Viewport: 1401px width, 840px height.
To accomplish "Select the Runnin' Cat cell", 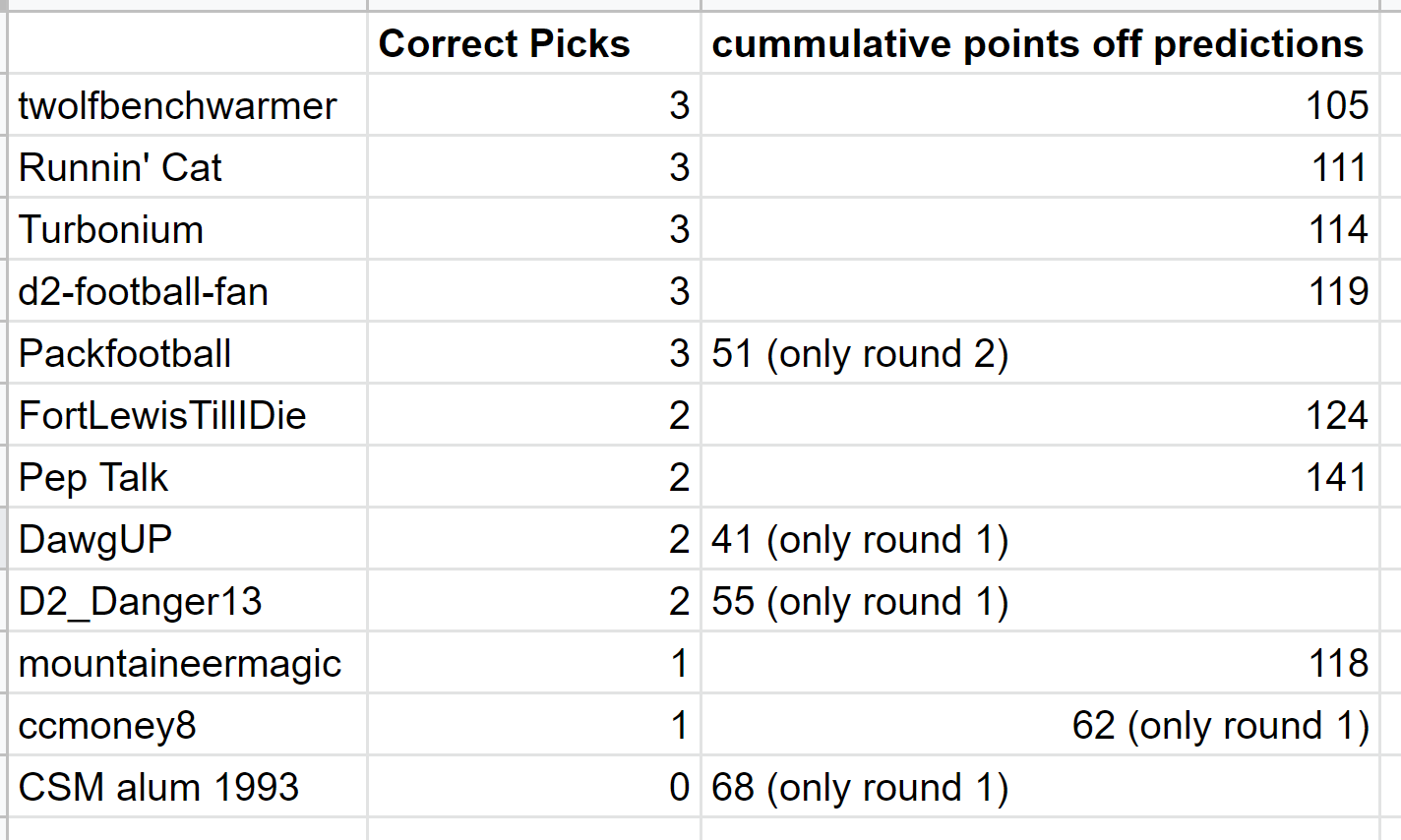I will point(187,167).
